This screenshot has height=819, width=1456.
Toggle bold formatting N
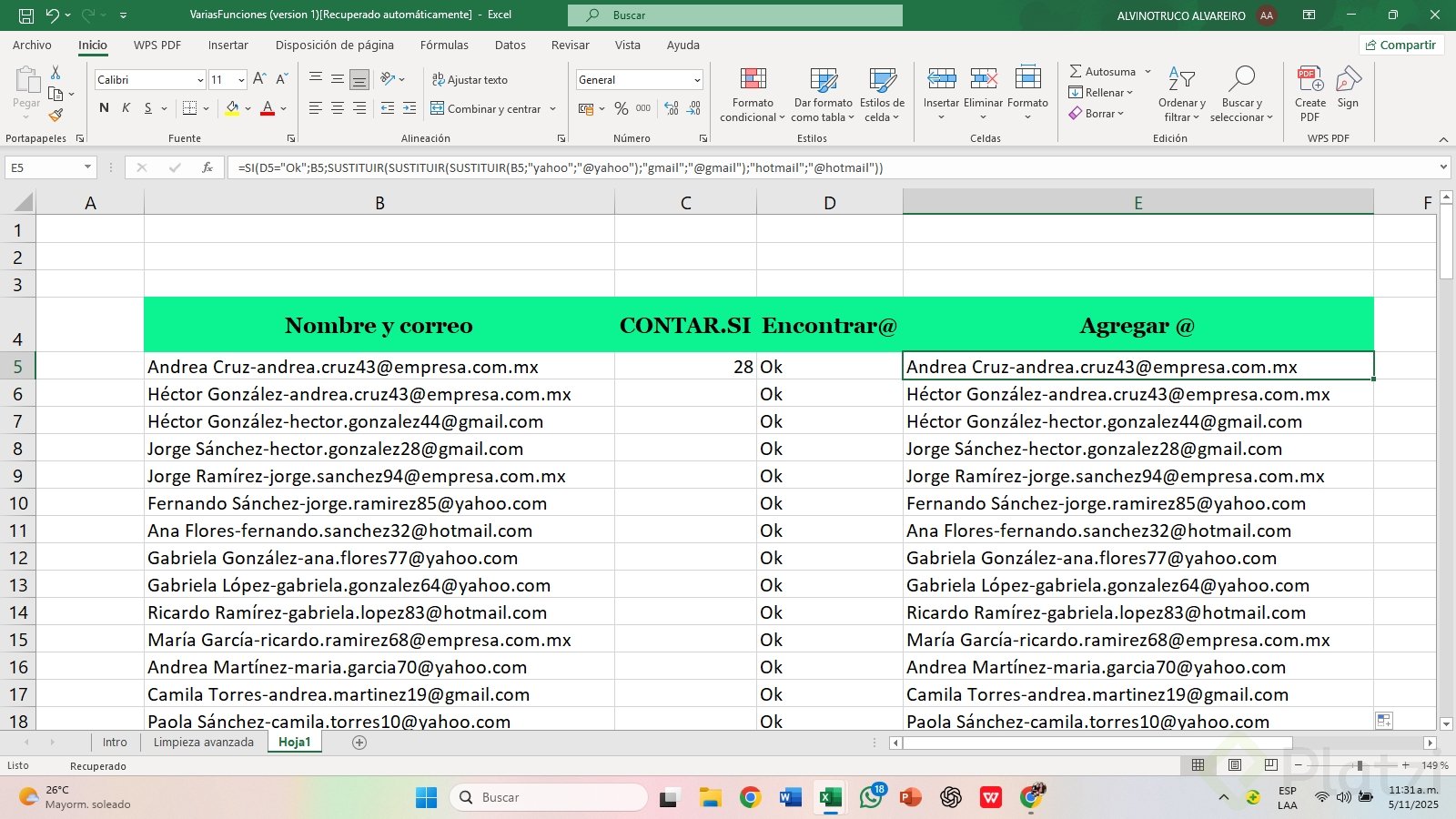(104, 108)
